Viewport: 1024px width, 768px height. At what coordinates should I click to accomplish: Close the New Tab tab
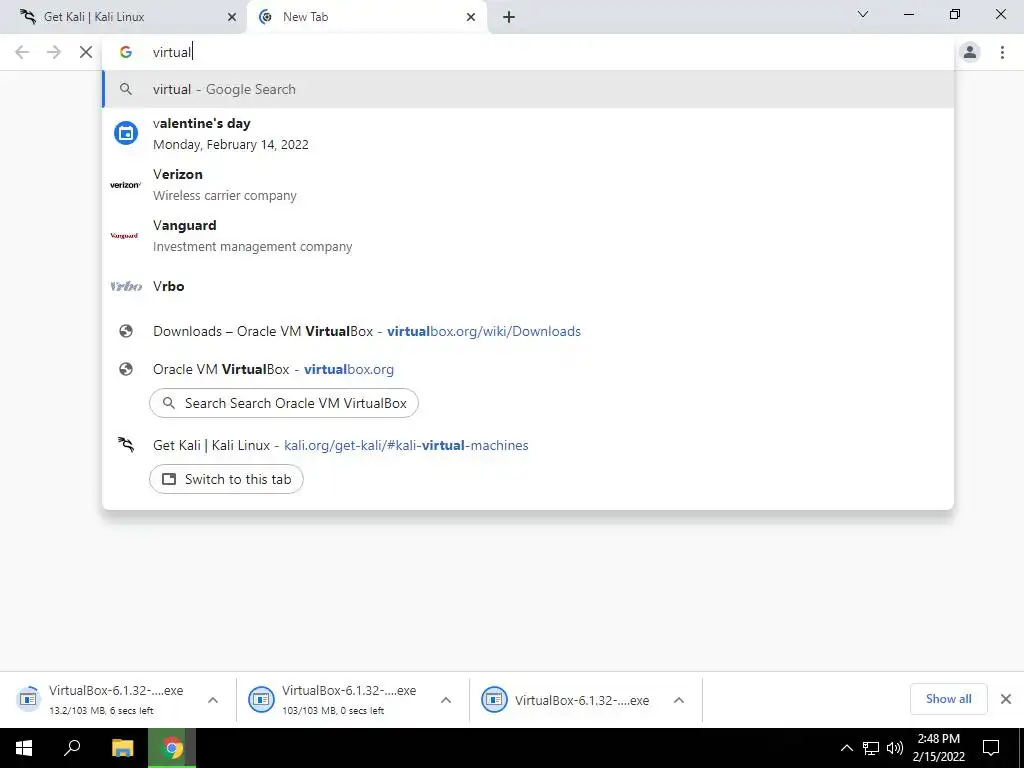(471, 17)
